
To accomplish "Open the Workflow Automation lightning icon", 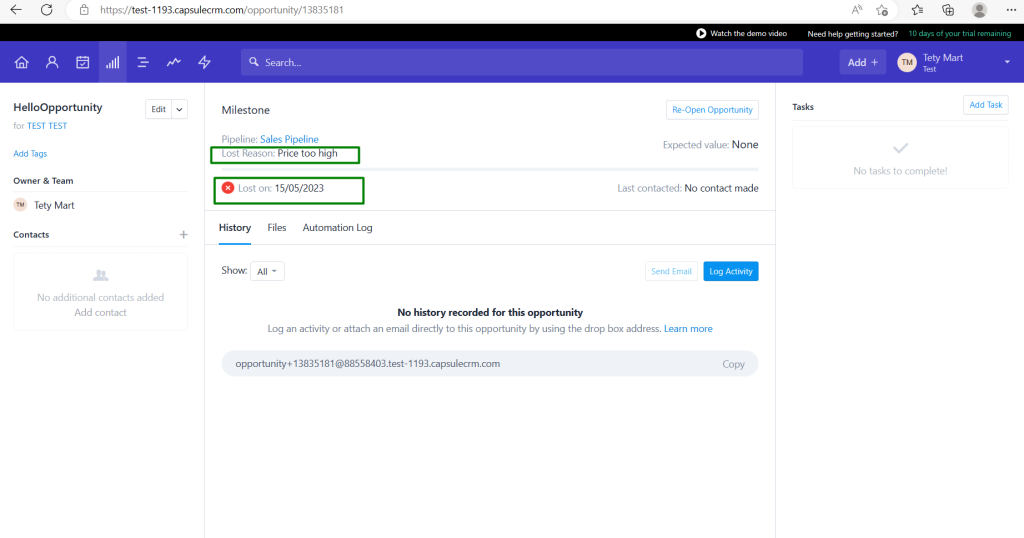I will pos(204,62).
